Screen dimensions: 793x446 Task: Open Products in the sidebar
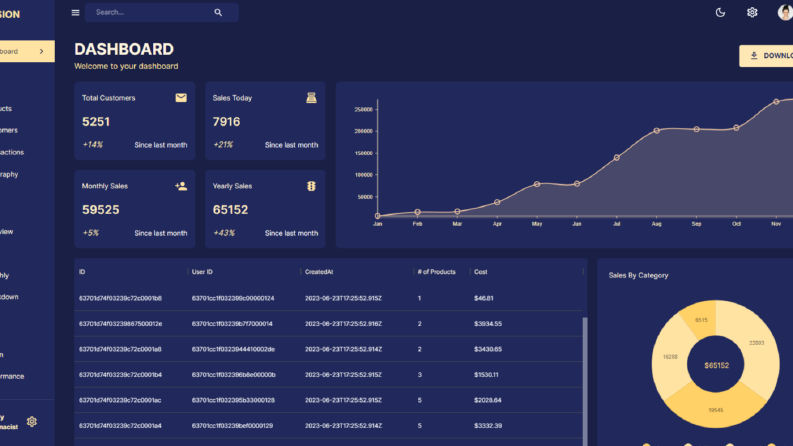(x=6, y=108)
